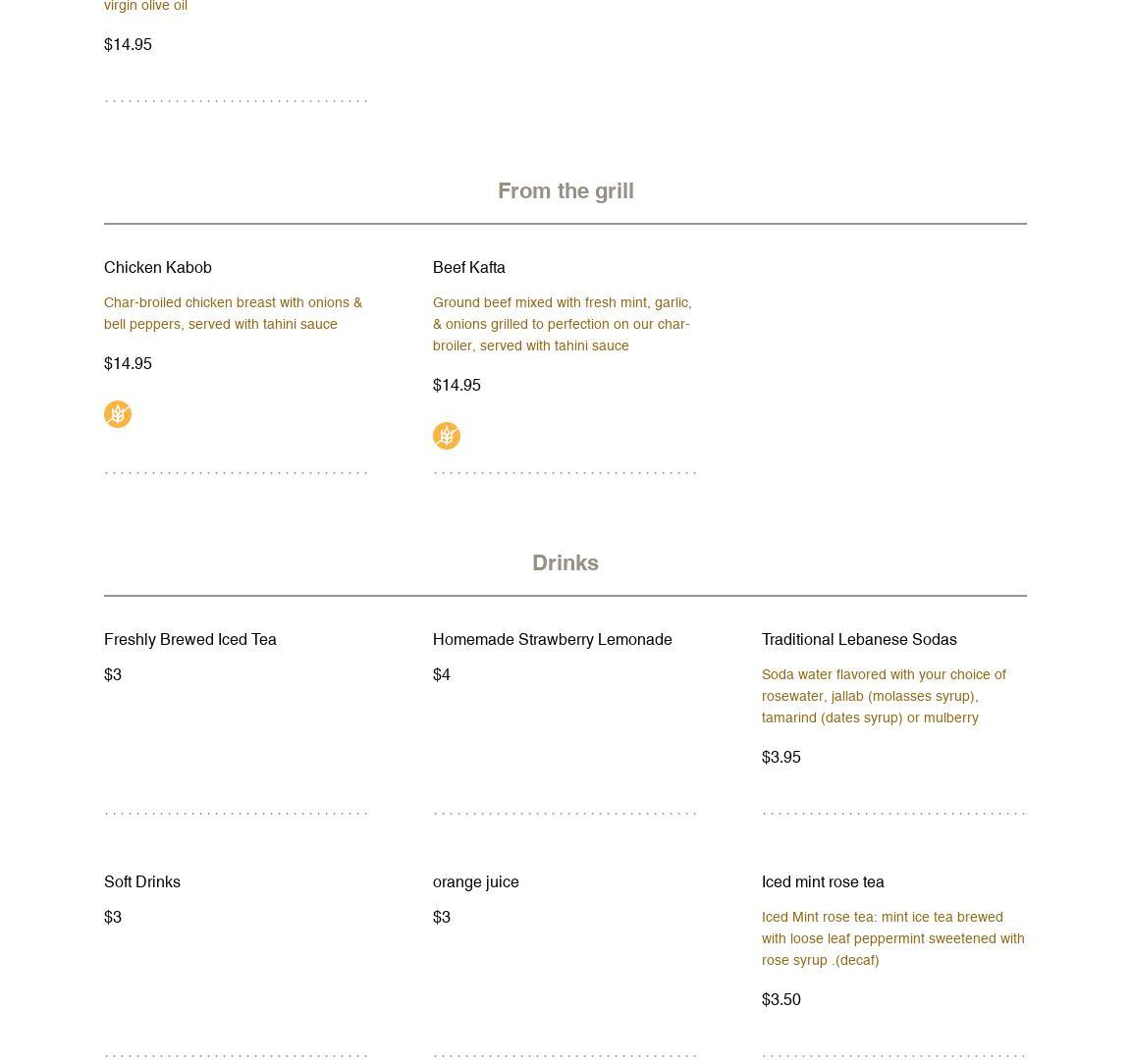Click the From the grill section heading
Viewport: 1130px width, 1064px height.
point(565,190)
